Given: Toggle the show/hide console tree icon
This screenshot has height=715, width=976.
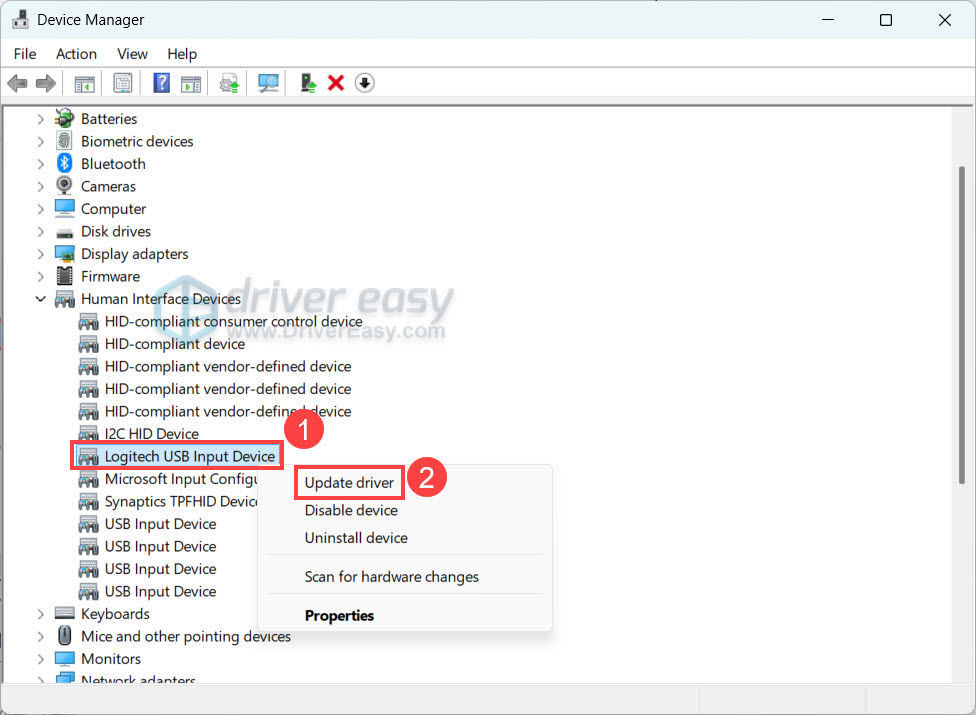Looking at the screenshot, I should point(84,83).
